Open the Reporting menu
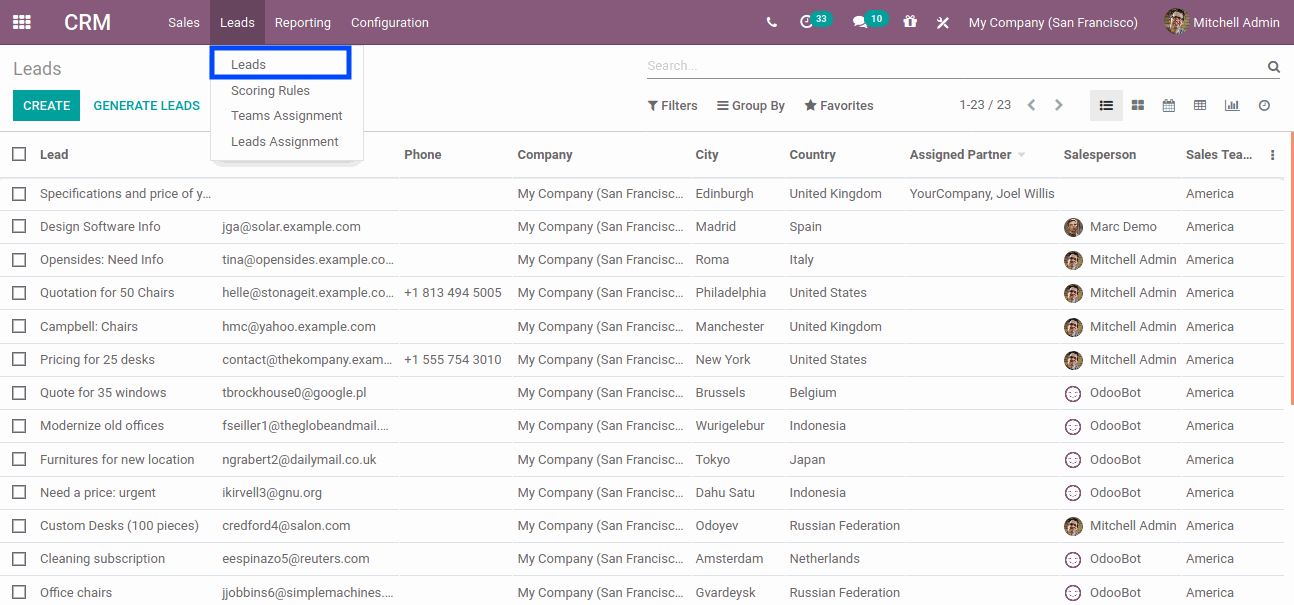Viewport: 1294px width, 605px height. point(302,21)
